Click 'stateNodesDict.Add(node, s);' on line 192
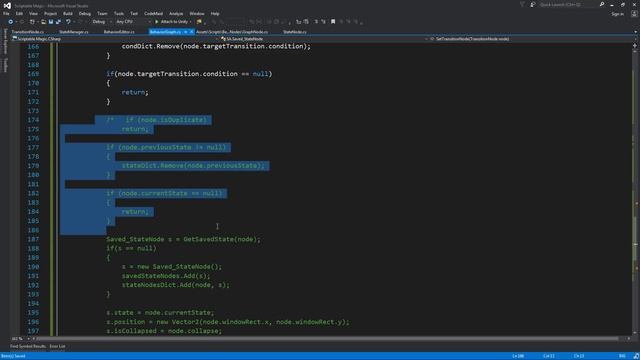Image resolution: width=640 pixels, height=360 pixels. tap(176, 285)
